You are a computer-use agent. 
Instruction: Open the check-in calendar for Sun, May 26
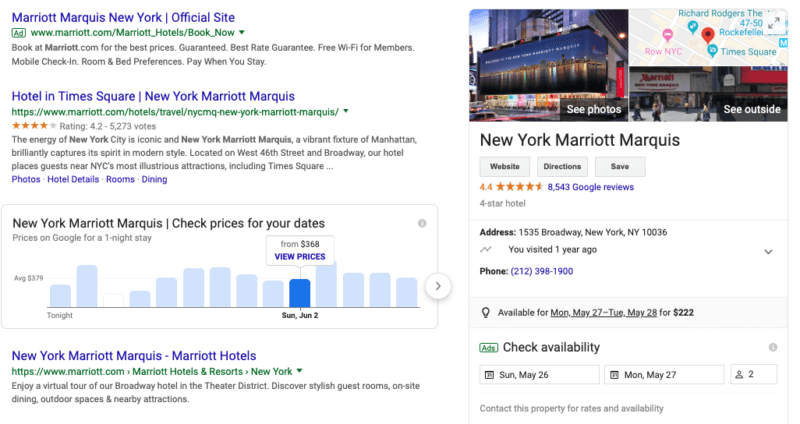[539, 375]
